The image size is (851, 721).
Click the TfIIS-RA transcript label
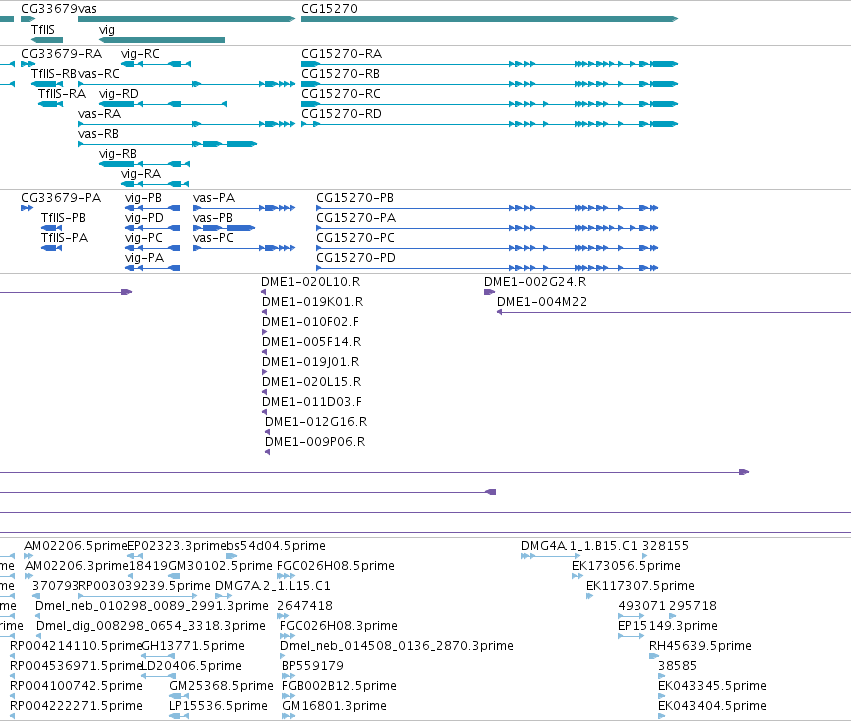[x=62, y=94]
